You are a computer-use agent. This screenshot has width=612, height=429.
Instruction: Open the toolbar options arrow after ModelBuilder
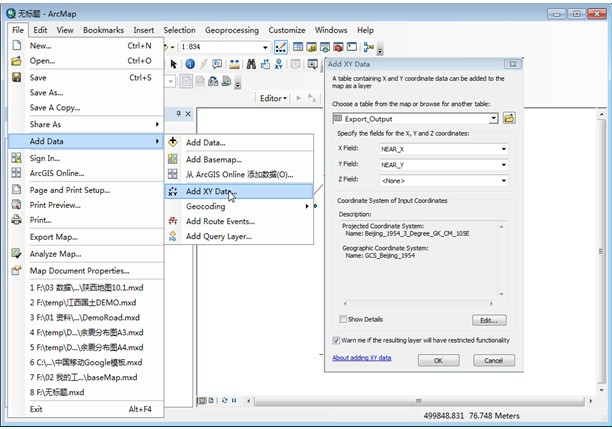(380, 49)
